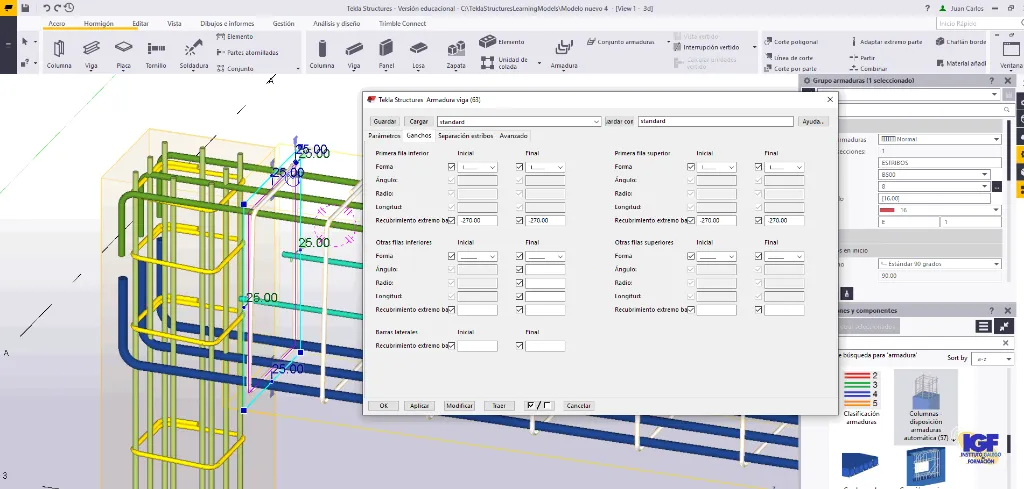Click the Undo arrow icon
1024x489 pixels.
[47, 8]
